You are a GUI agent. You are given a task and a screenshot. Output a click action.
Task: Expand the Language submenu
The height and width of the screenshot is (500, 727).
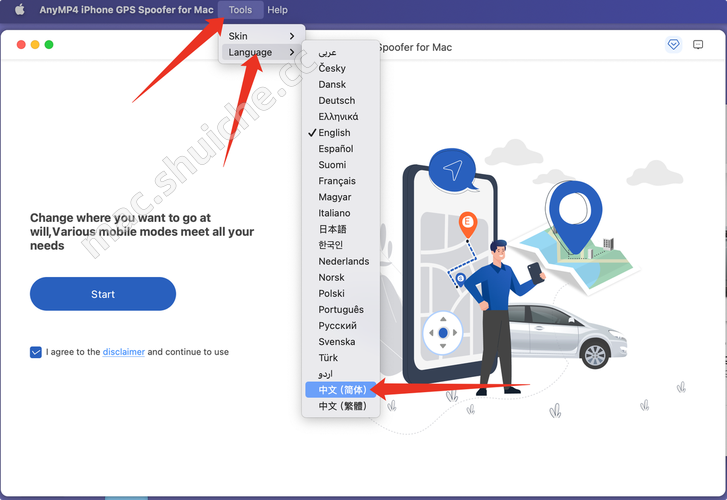tap(261, 52)
